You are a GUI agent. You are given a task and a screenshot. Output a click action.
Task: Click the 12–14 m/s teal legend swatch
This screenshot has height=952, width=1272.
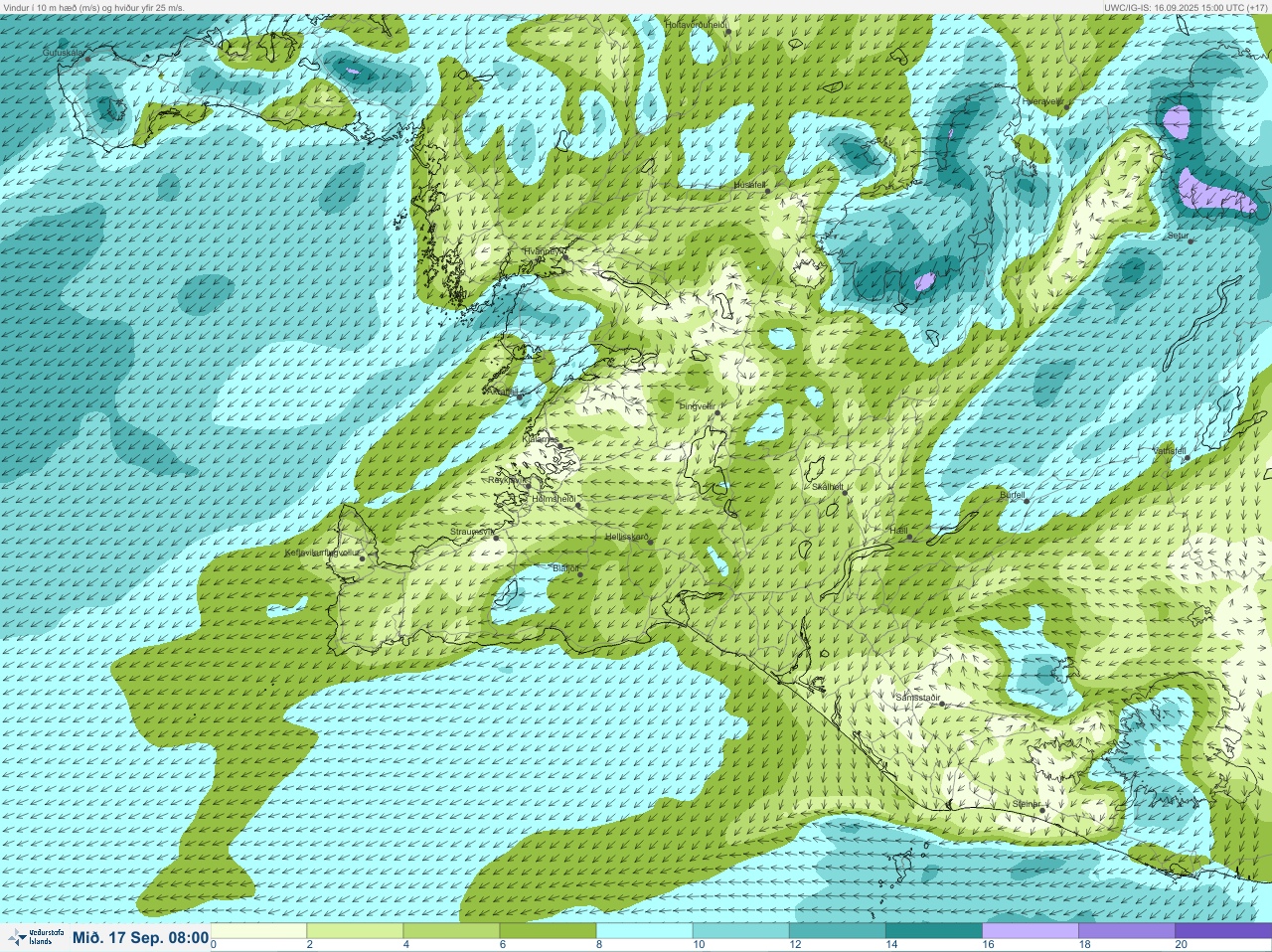(x=837, y=931)
